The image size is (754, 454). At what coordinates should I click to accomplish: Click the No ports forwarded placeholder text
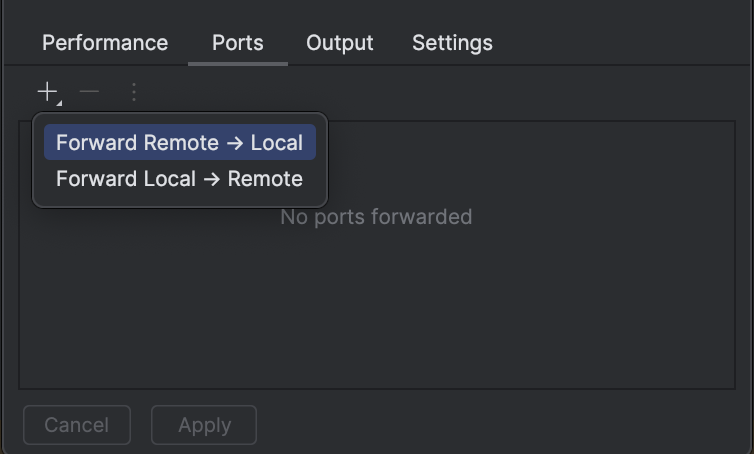coord(376,217)
